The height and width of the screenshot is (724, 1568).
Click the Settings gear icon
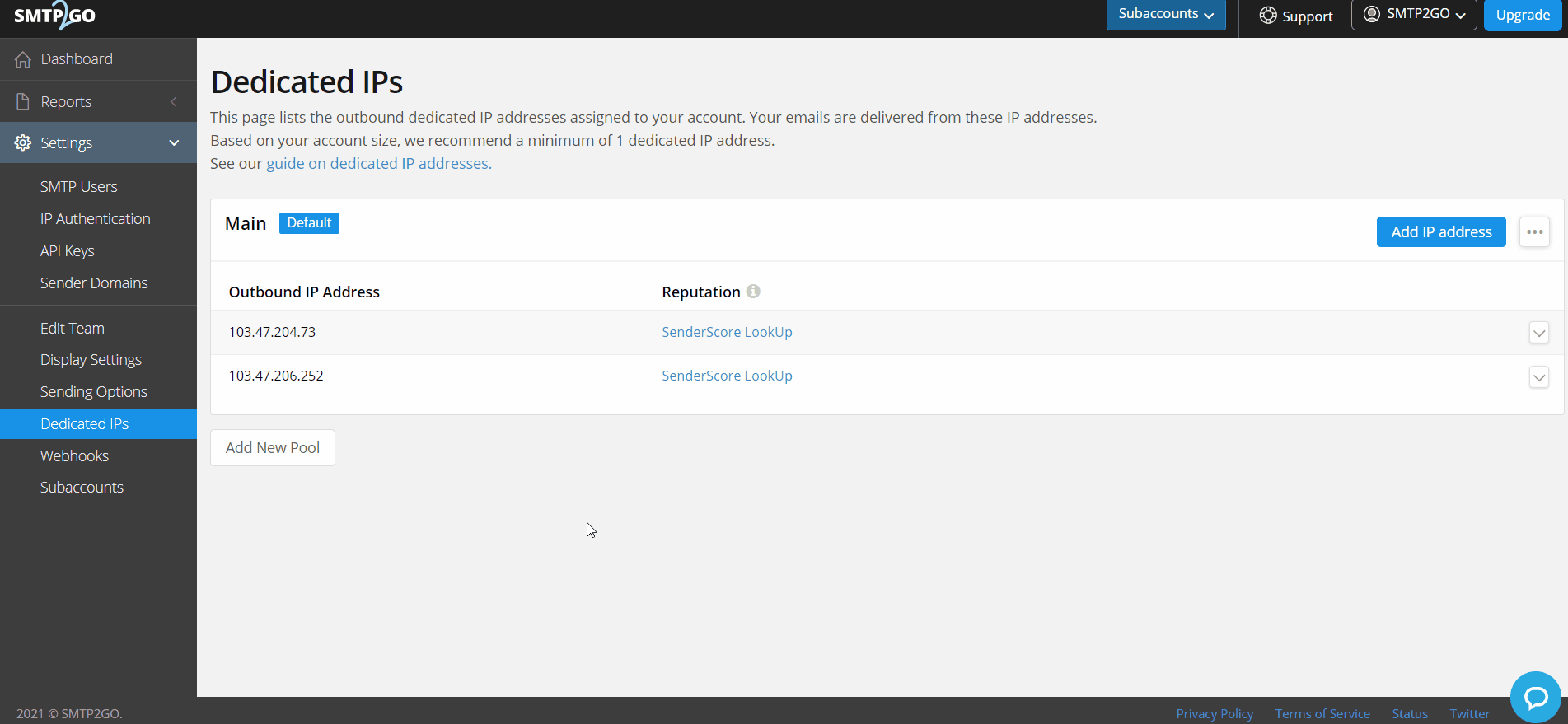click(x=23, y=142)
